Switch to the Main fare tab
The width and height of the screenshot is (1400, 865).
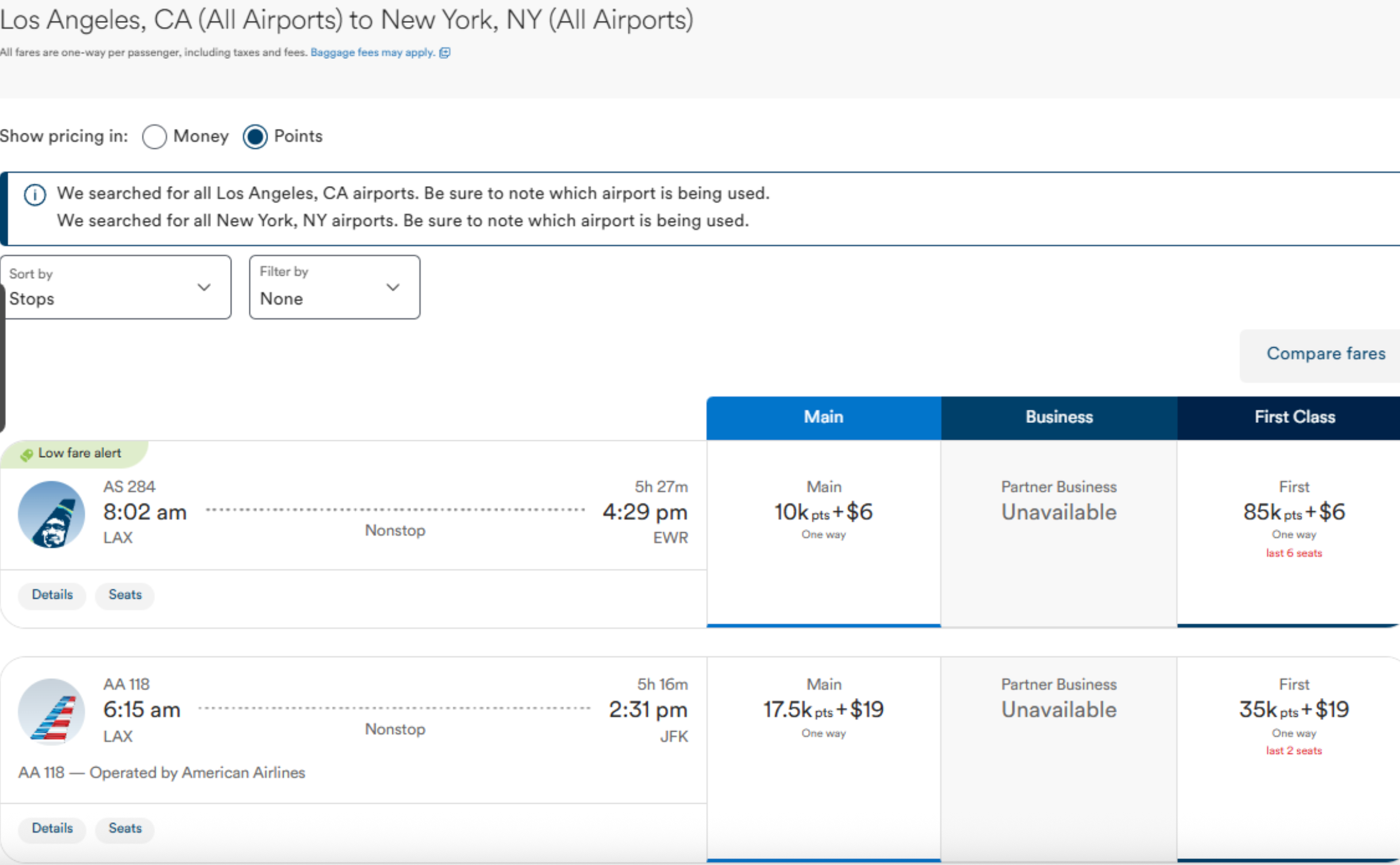pyautogui.click(x=823, y=417)
